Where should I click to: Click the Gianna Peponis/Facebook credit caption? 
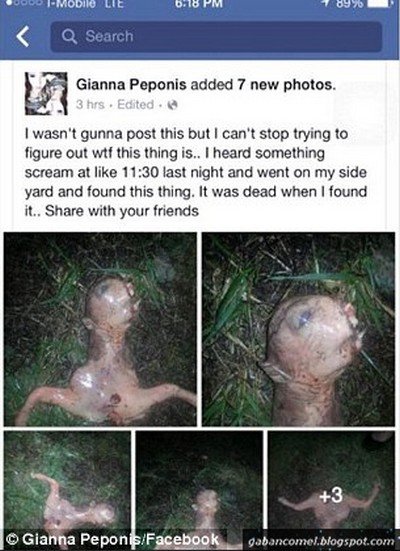coord(114,539)
